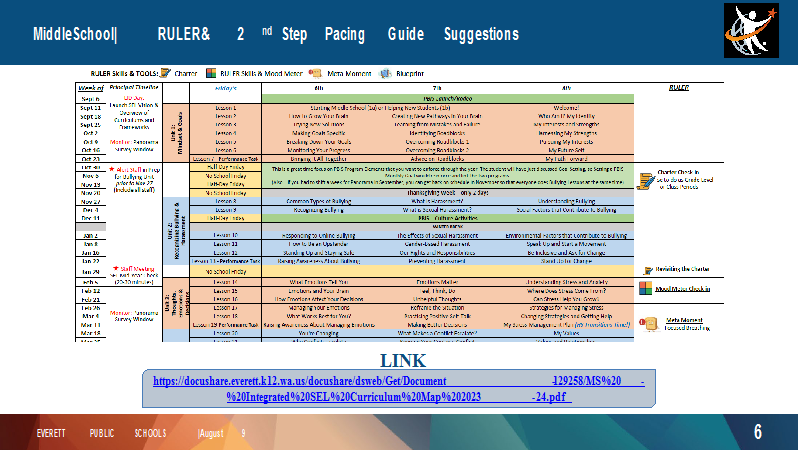The width and height of the screenshot is (800, 450).
Task: Click the LINK heading above the URL
Action: [403, 361]
